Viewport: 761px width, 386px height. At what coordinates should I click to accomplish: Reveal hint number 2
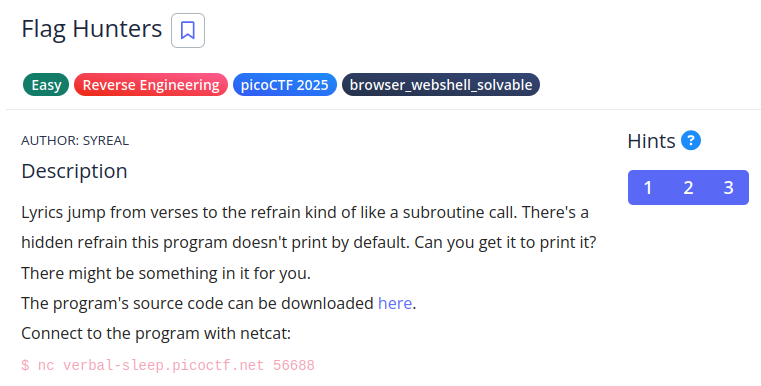(x=688, y=187)
